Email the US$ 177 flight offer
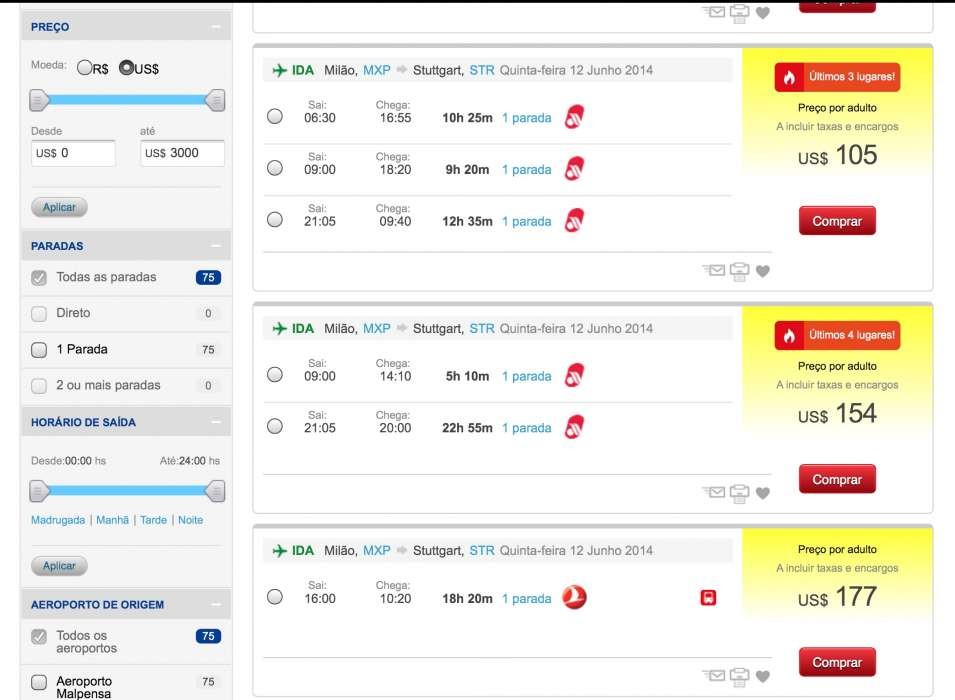The image size is (955, 700). [x=714, y=676]
